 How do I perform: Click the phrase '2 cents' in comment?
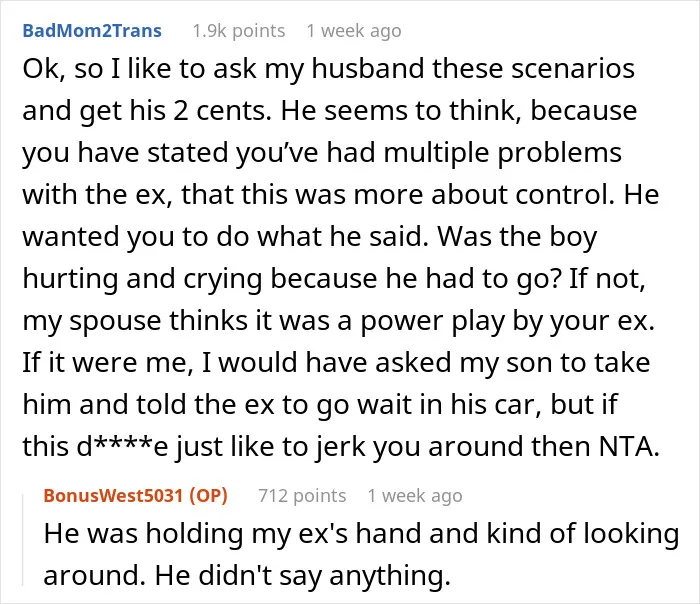click(221, 111)
